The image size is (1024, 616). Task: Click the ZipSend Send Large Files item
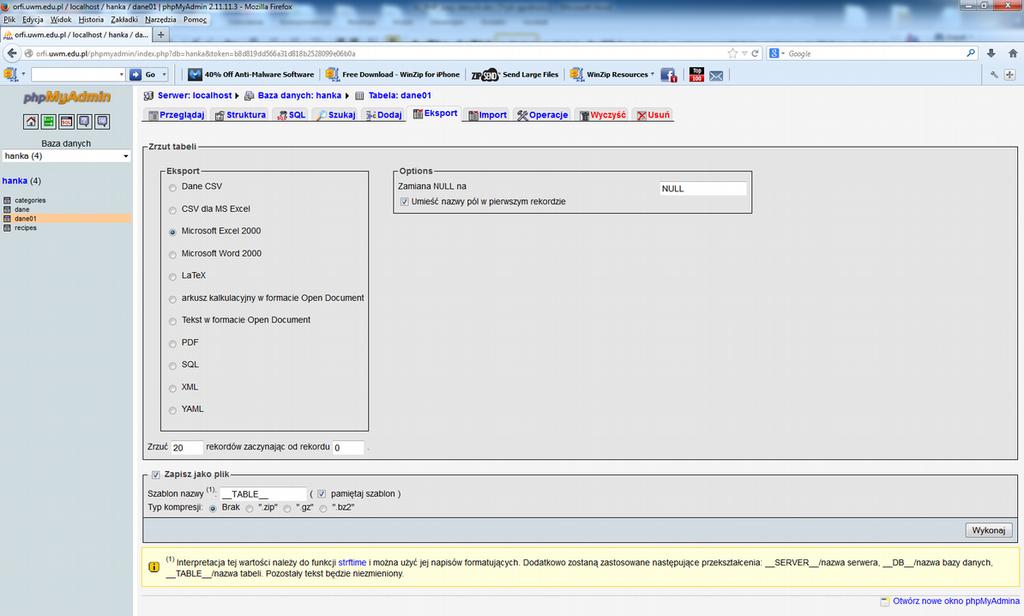point(515,75)
